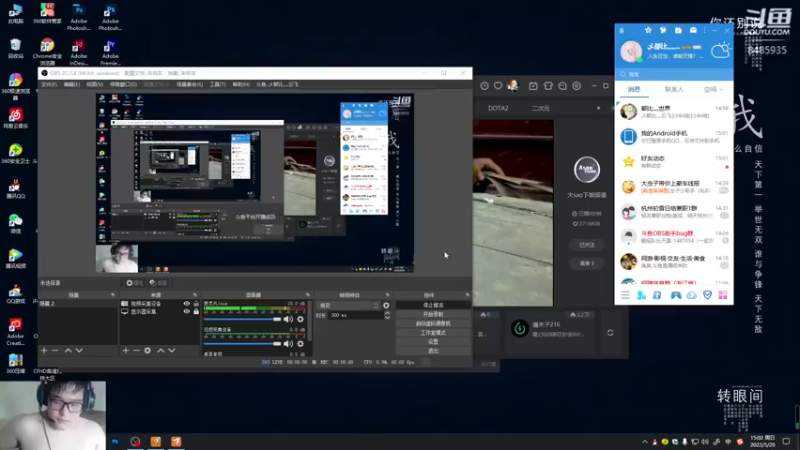Click the 300 ms transition duration field
The image size is (800, 450).
[356, 315]
